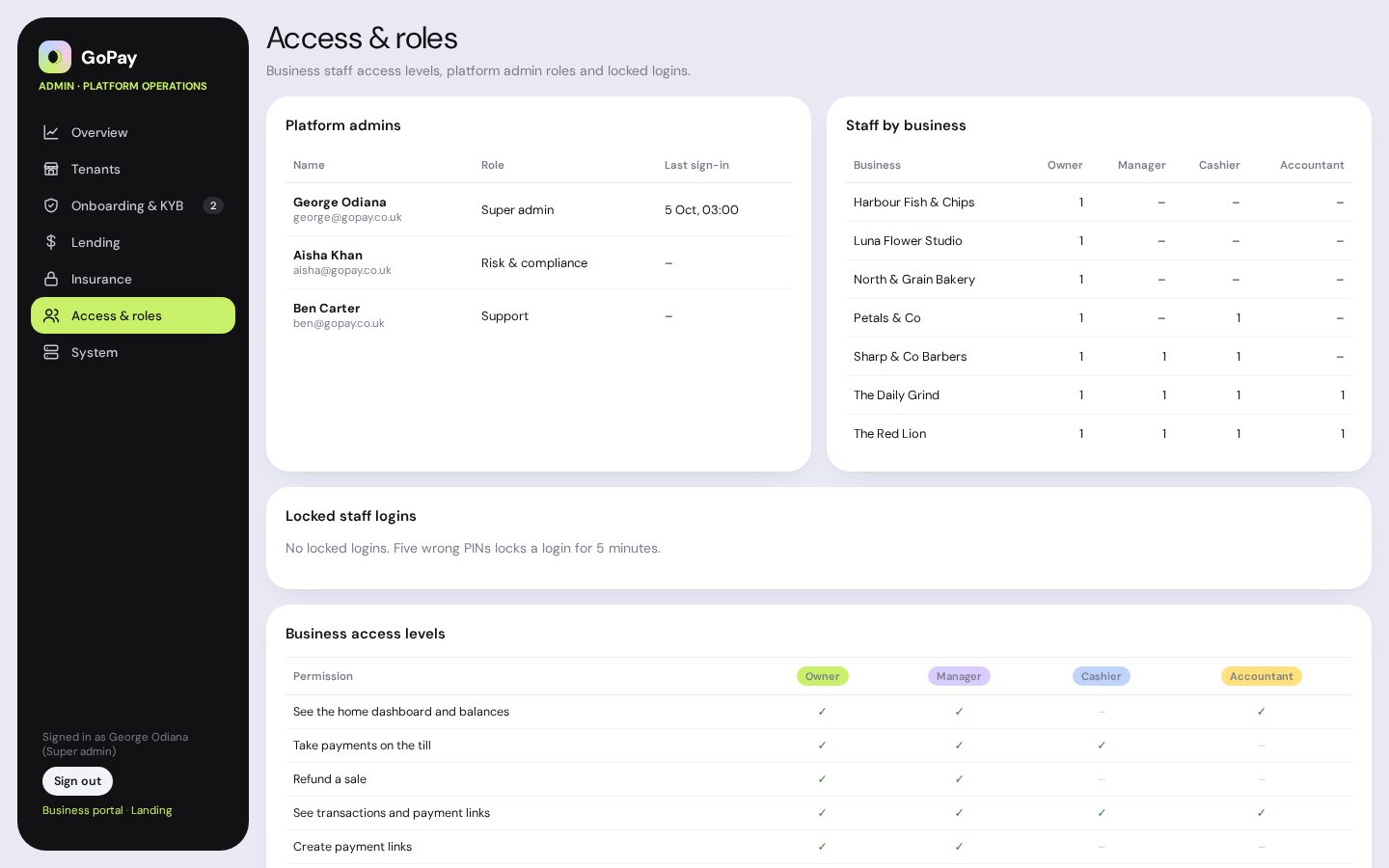Open the Overview page

(x=133, y=132)
